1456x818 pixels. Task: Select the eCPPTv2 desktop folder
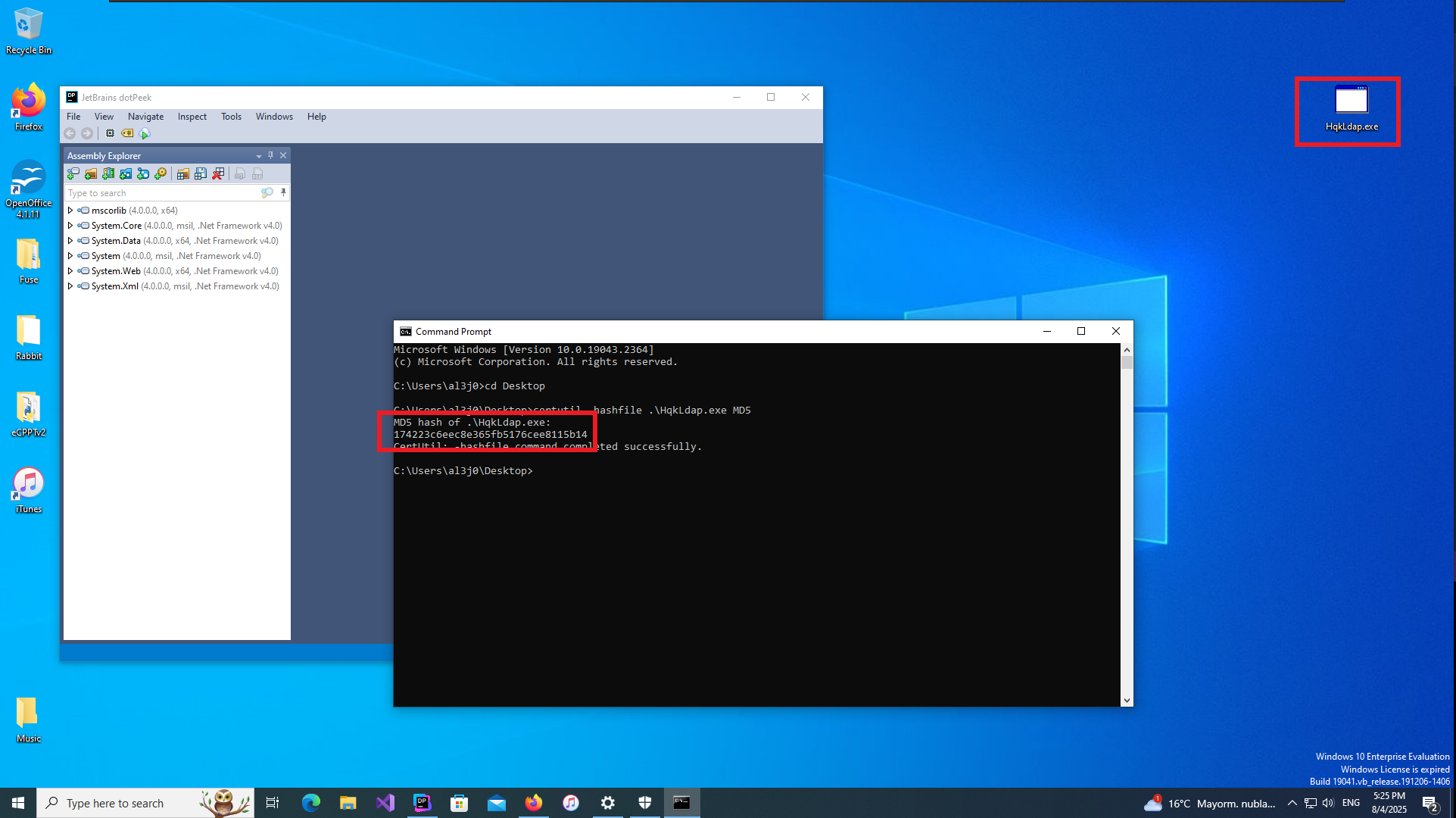pyautogui.click(x=29, y=414)
